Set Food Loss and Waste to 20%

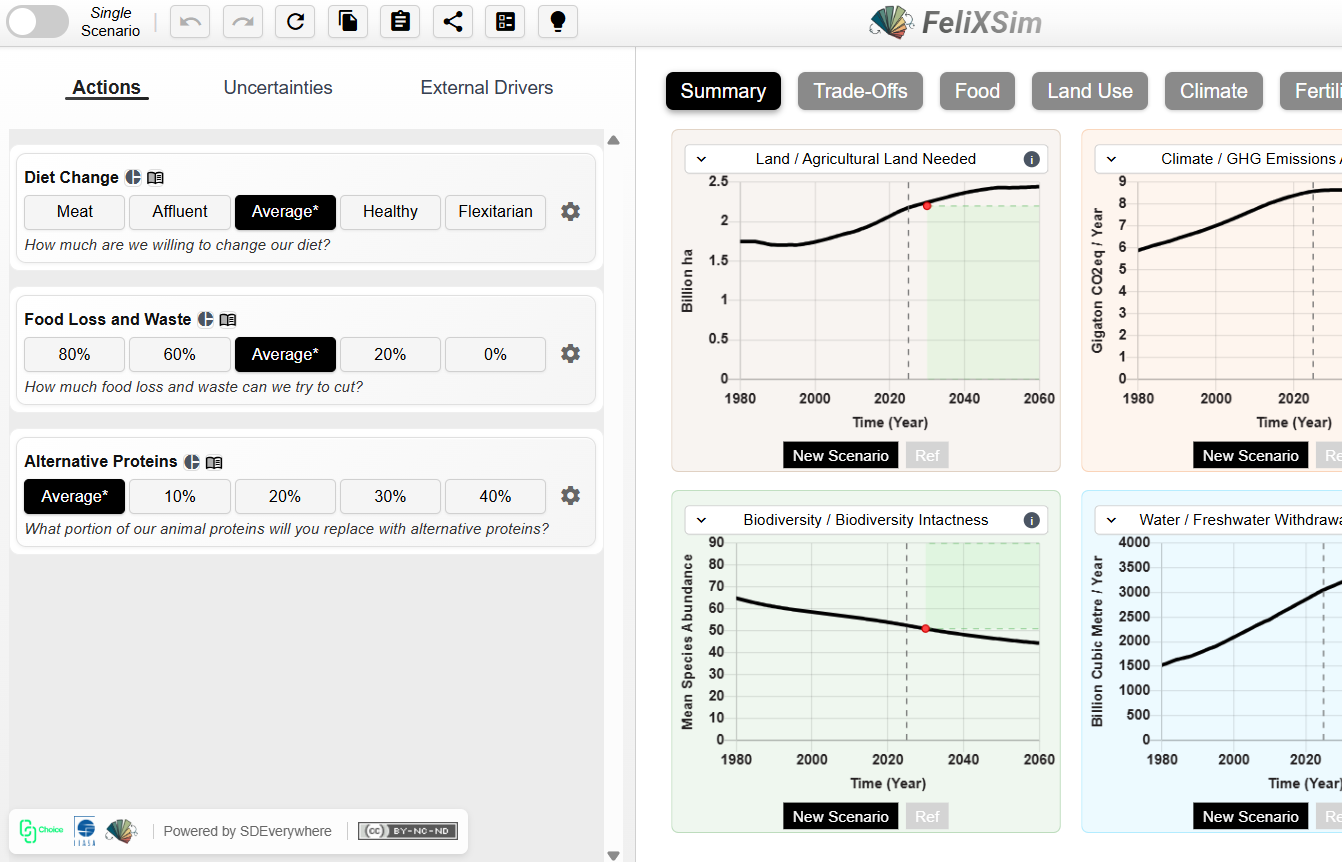pyautogui.click(x=390, y=354)
